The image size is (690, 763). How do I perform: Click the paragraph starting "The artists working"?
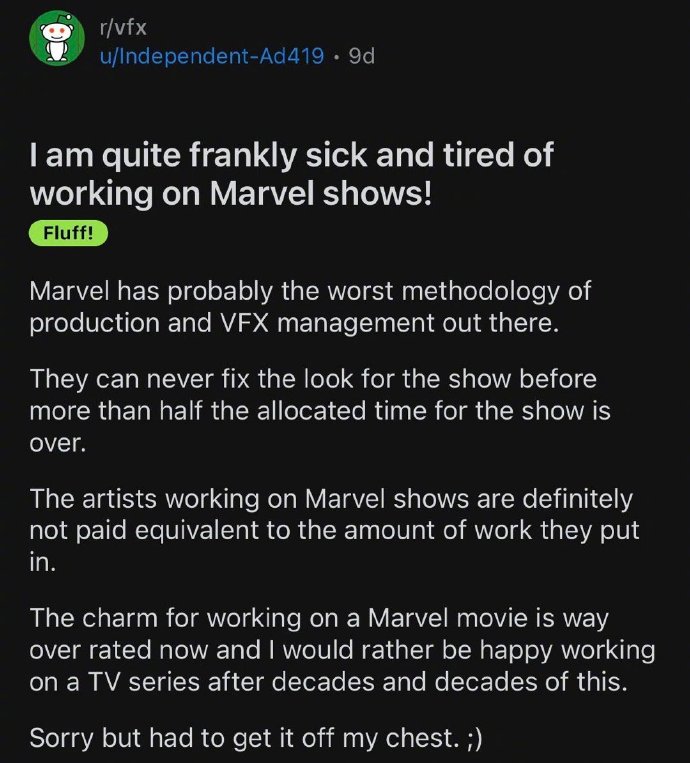330,530
